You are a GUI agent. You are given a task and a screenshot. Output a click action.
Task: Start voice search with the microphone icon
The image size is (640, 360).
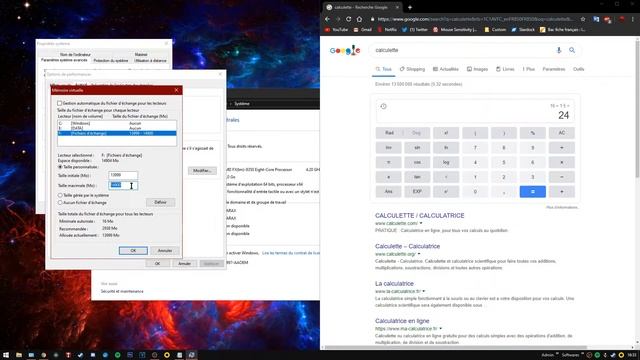click(559, 50)
